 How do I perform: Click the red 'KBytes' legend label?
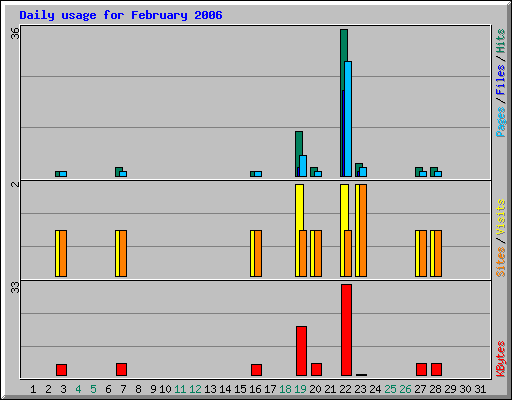click(x=501, y=359)
